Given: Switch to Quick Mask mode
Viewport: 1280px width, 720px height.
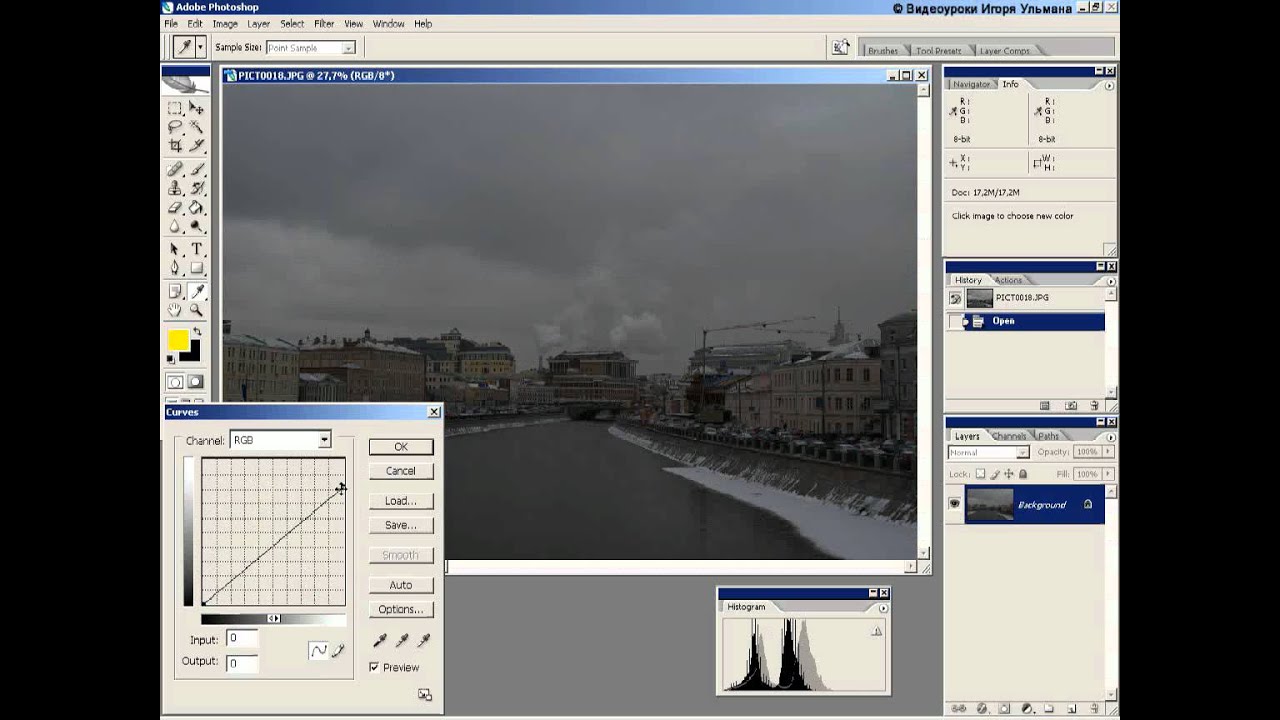Looking at the screenshot, I should (x=196, y=382).
